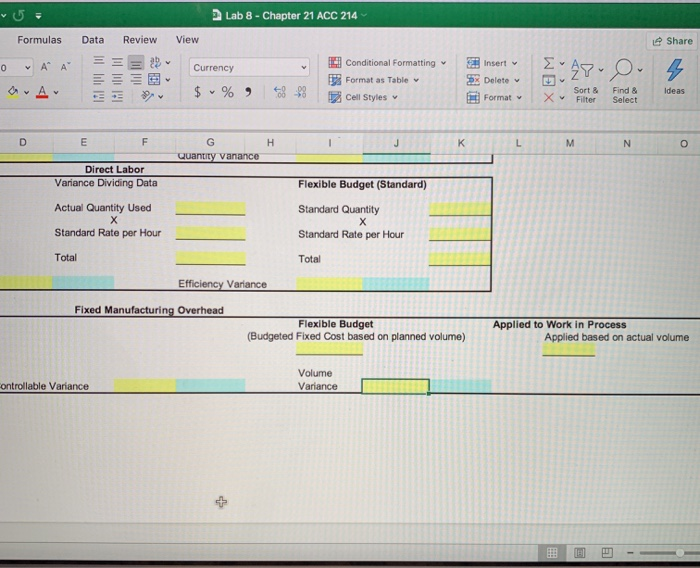Select column J header
This screenshot has height=568, width=700.
click(396, 143)
